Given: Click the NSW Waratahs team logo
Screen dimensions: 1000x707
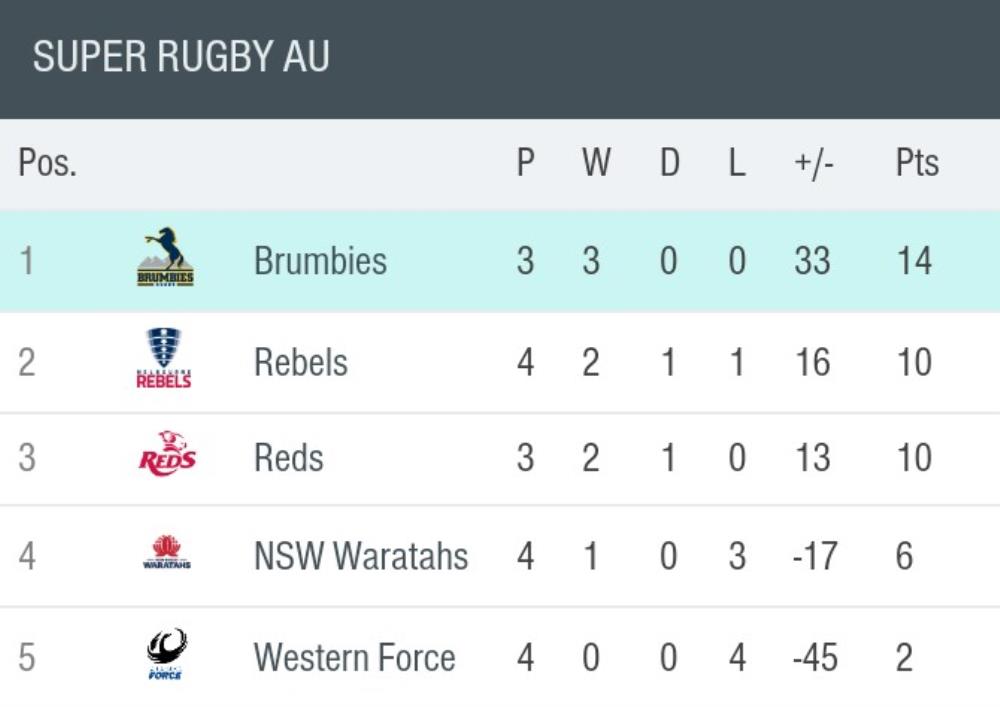Looking at the screenshot, I should pyautogui.click(x=166, y=553).
